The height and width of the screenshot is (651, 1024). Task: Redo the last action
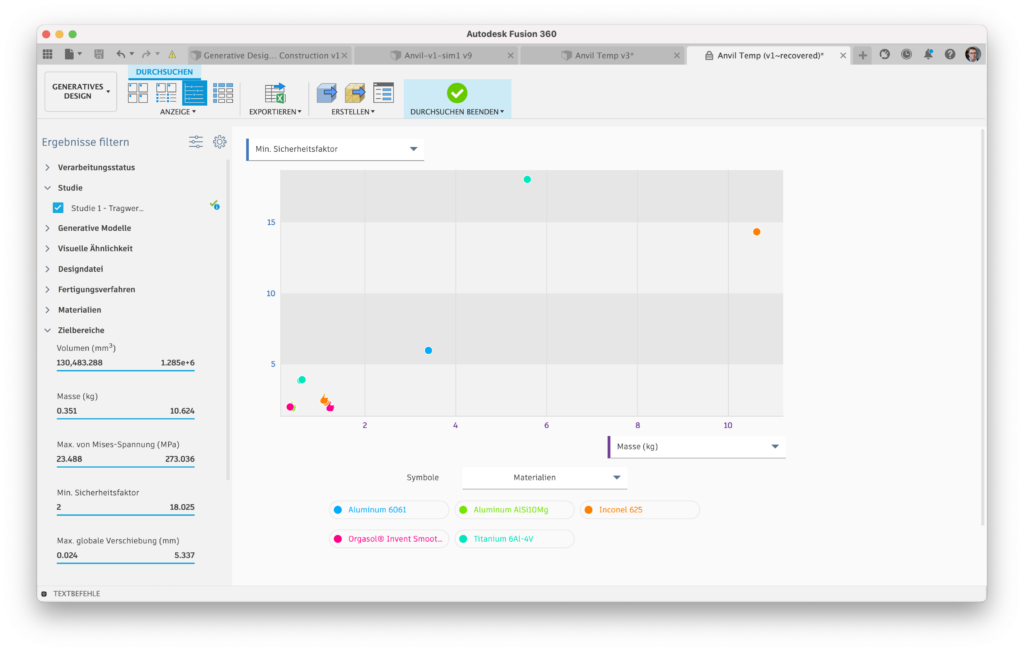(146, 55)
